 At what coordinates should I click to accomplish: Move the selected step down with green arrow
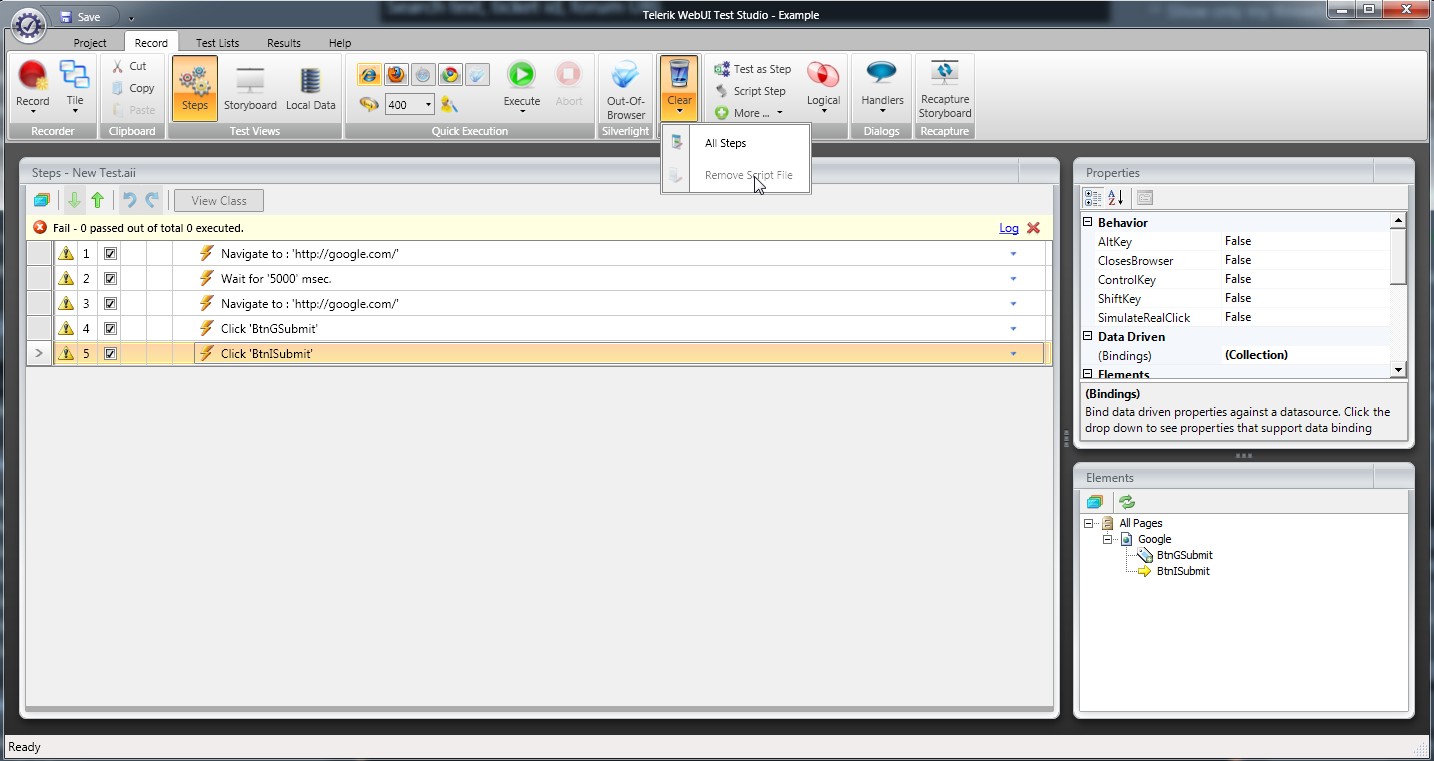click(74, 200)
